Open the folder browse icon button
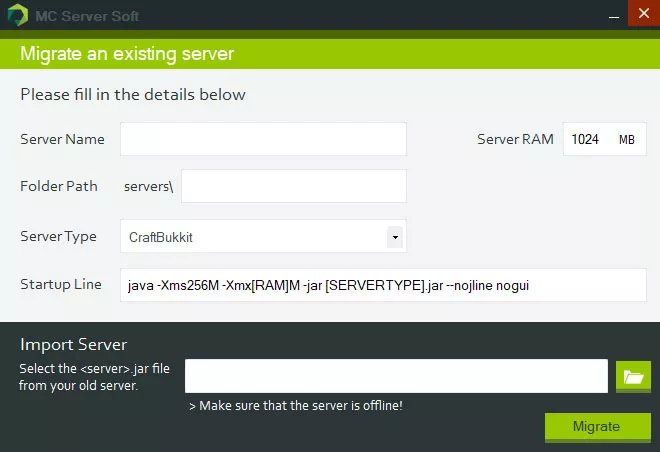The width and height of the screenshot is (660, 452). click(633, 376)
